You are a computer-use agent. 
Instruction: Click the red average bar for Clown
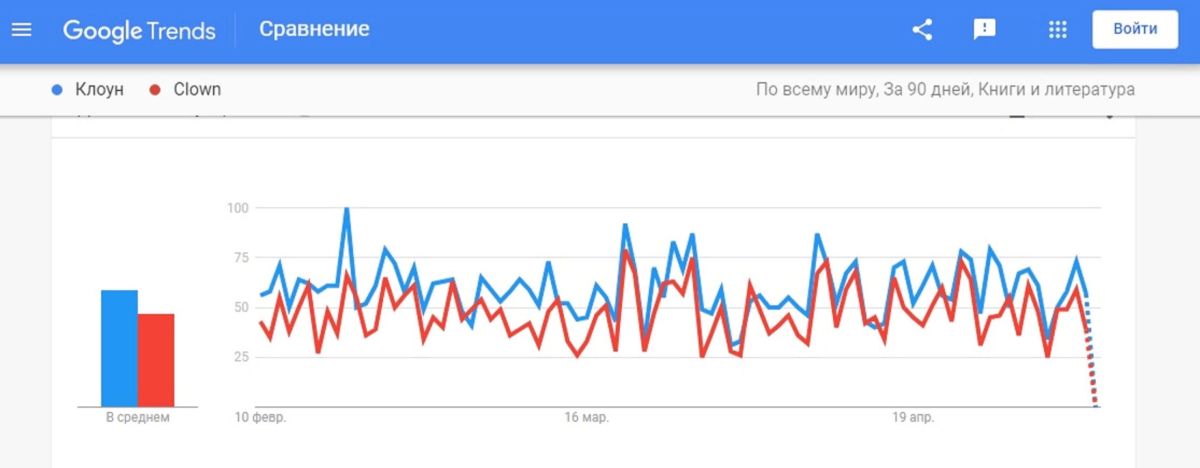tap(156, 360)
